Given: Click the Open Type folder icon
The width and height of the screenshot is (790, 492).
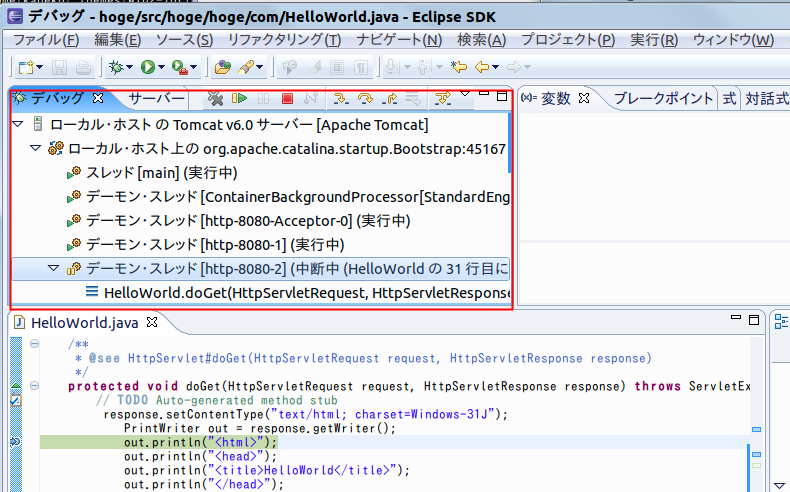Looking at the screenshot, I should pyautogui.click(x=222, y=67).
